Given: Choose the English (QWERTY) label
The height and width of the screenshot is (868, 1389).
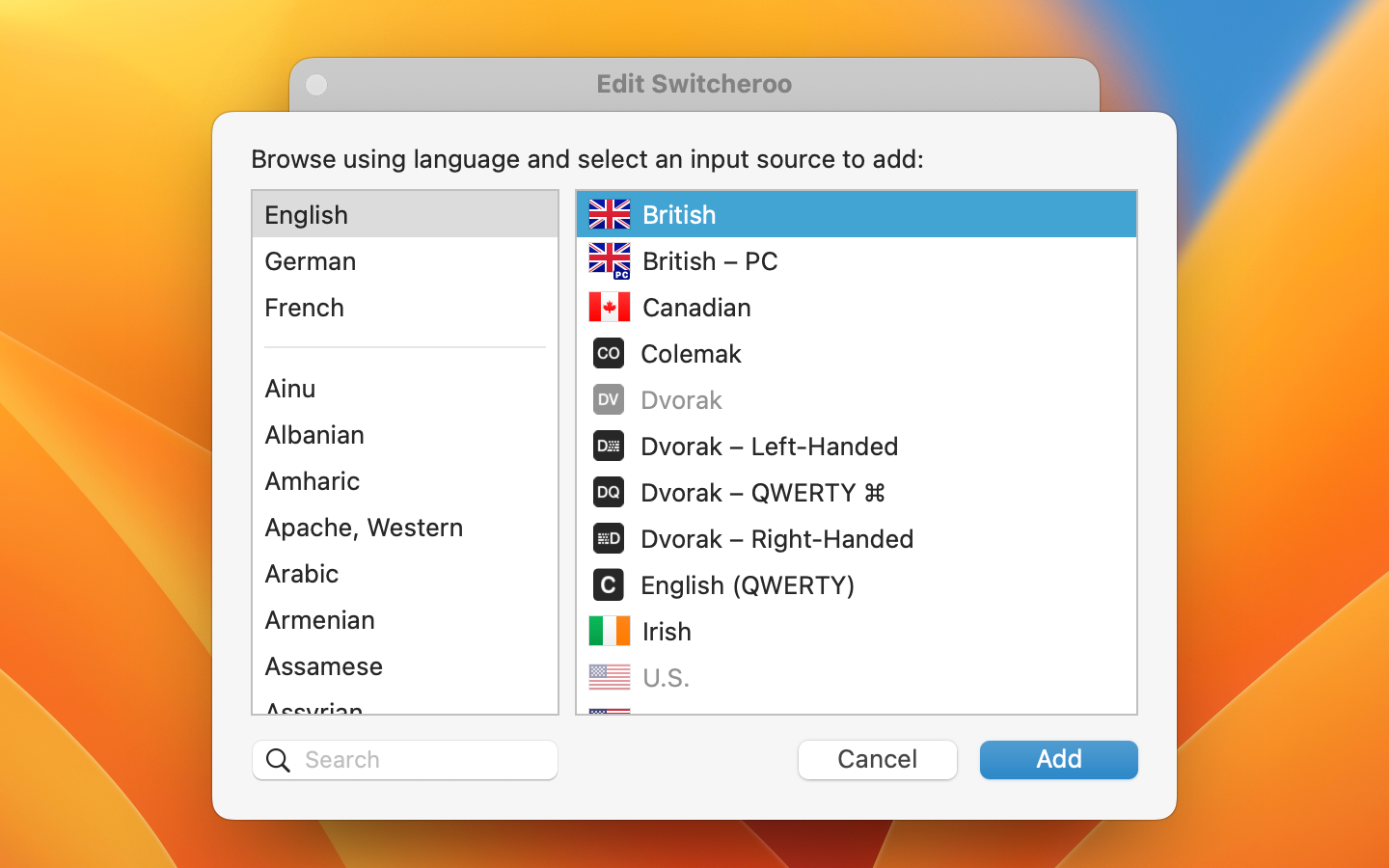Looking at the screenshot, I should (748, 584).
